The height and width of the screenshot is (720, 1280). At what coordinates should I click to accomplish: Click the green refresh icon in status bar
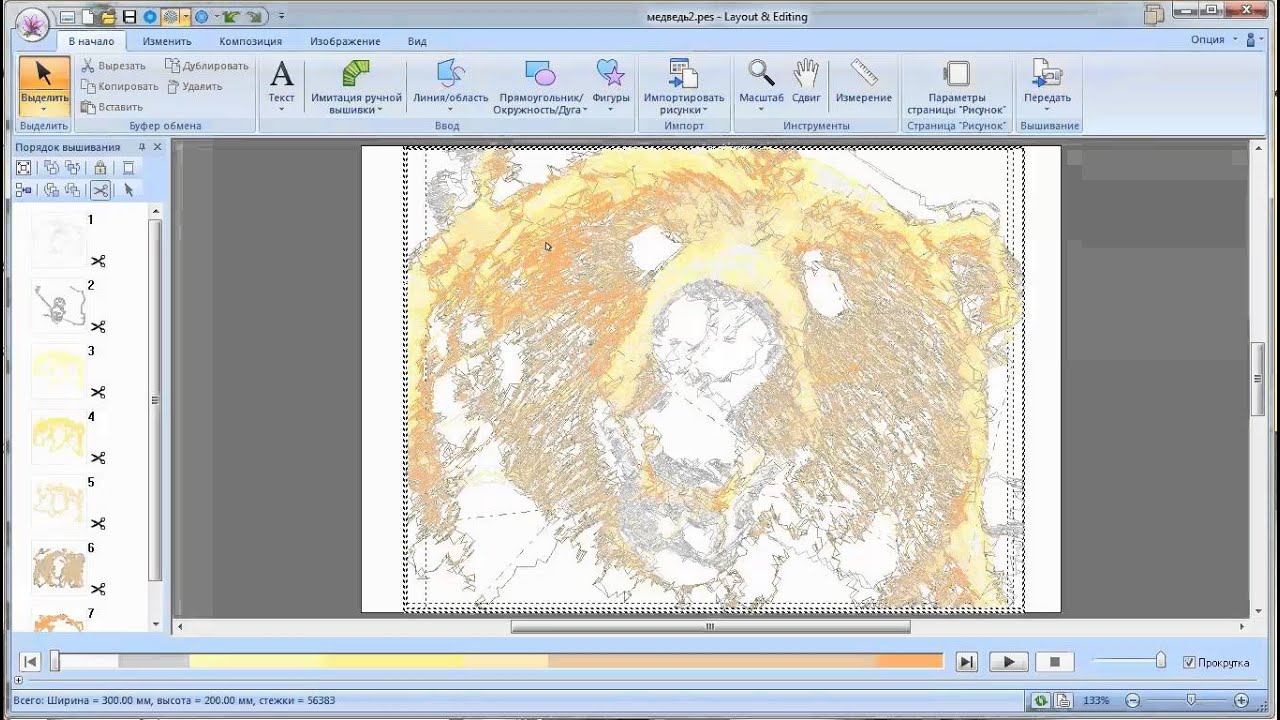[x=1042, y=701]
